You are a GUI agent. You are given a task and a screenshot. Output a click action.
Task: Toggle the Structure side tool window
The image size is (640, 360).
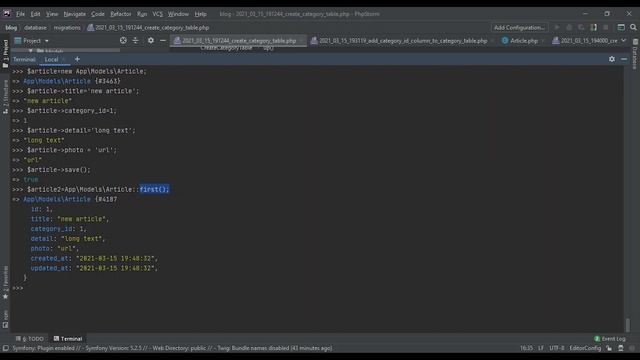[x=5, y=97]
